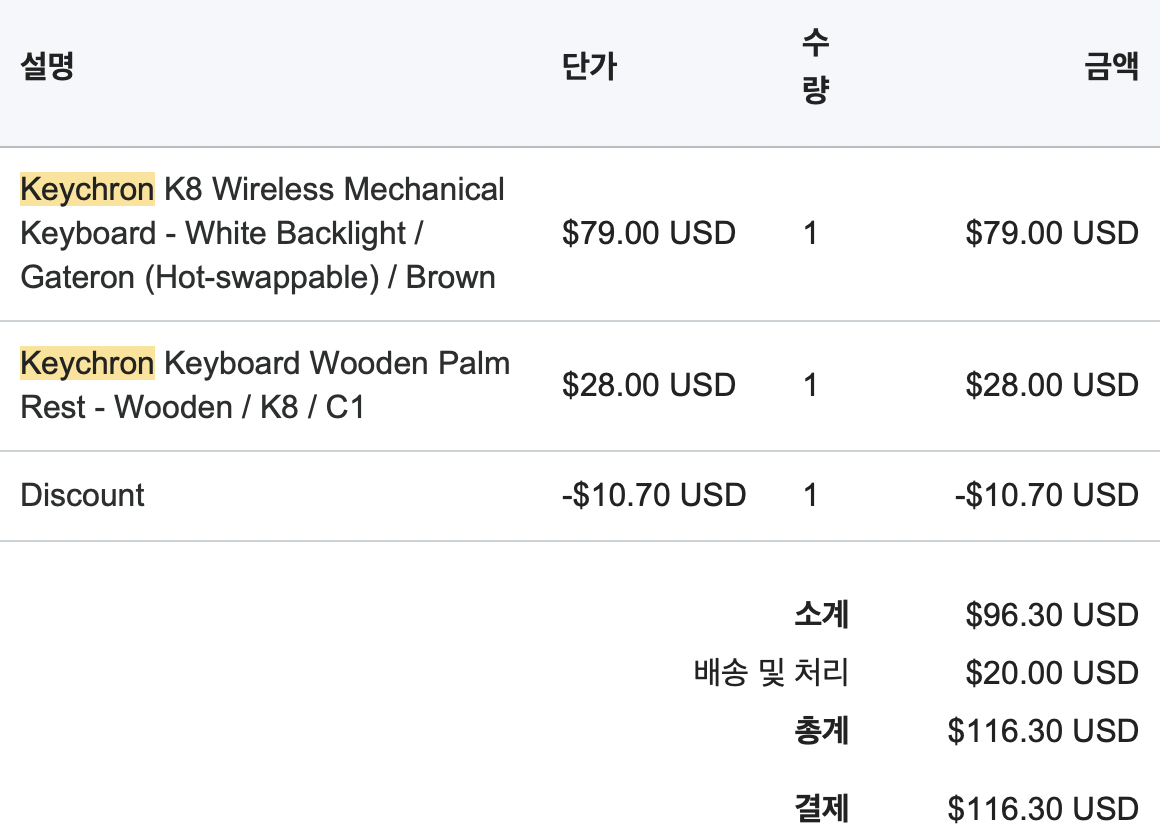1164x840 pixels.
Task: Click the Palm Rest's $28.00 USD amount
Action: (1051, 385)
